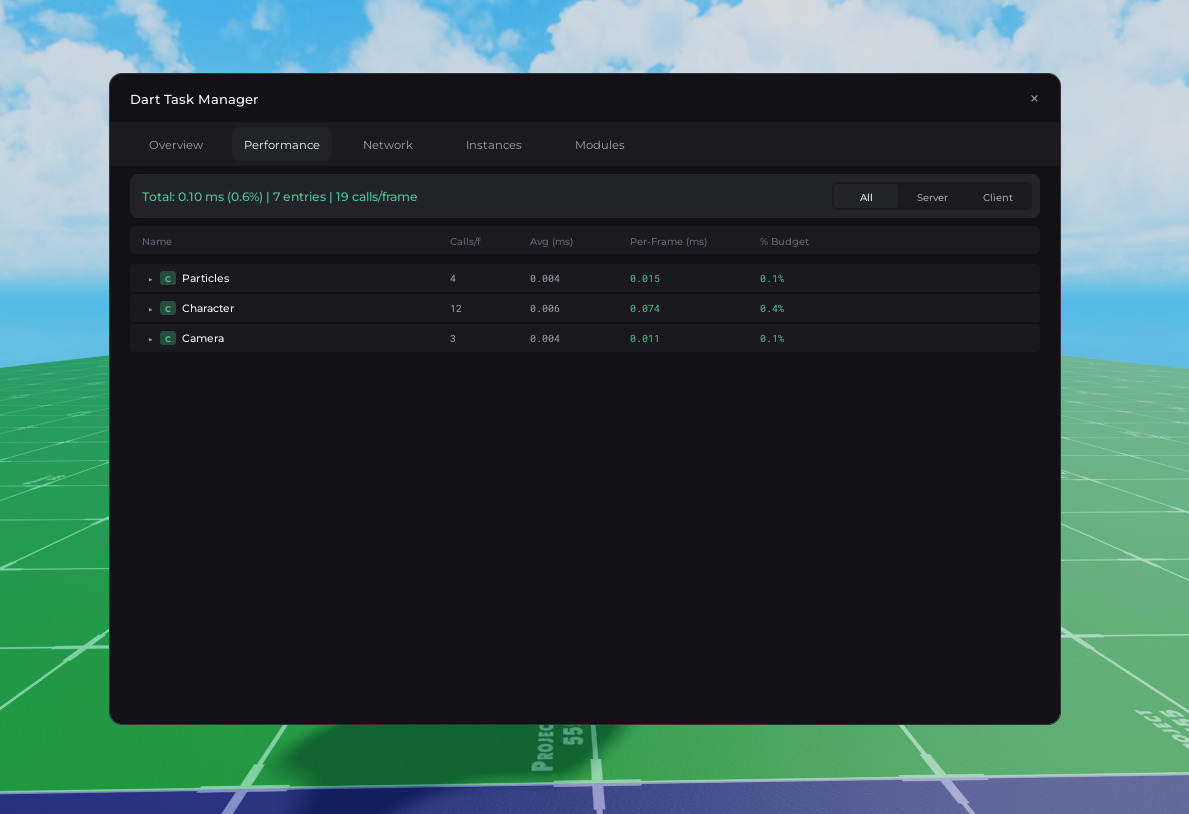Viewport: 1189px width, 814px height.
Task: Click Character calls value 12
Action: pos(456,309)
